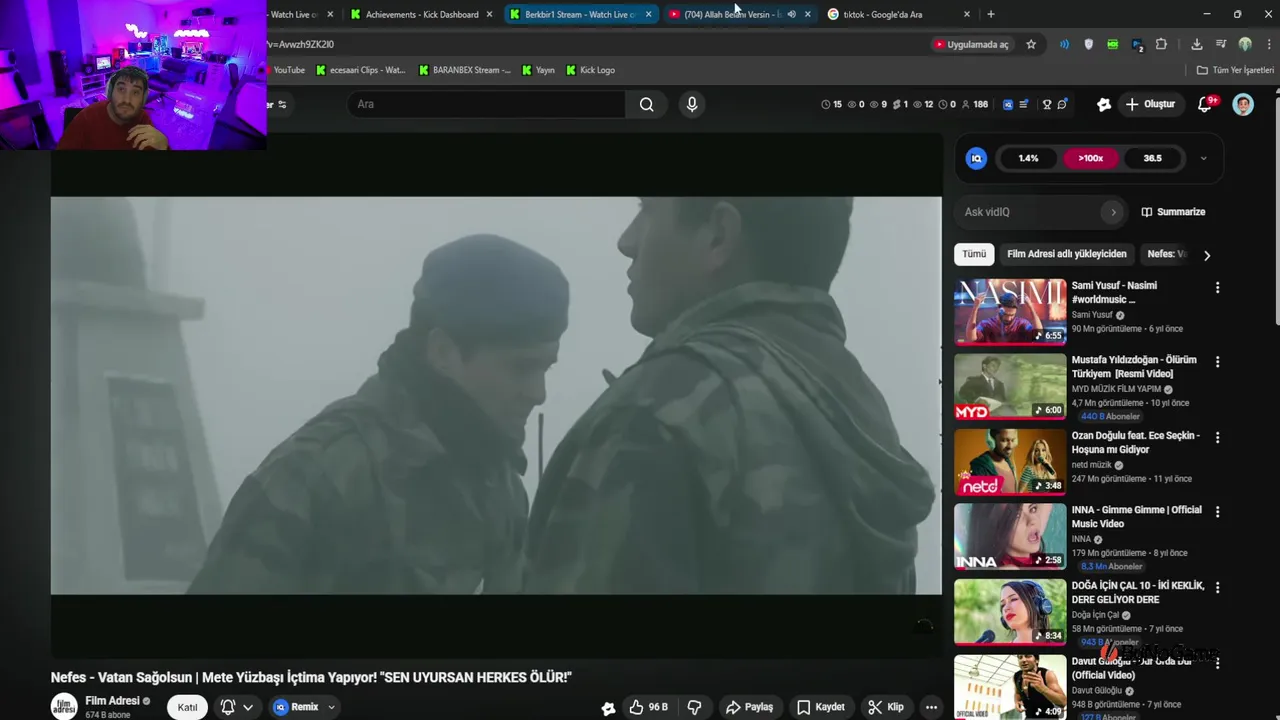The image size is (1280, 720).
Task: Open more actions menu under the video
Action: (931, 707)
